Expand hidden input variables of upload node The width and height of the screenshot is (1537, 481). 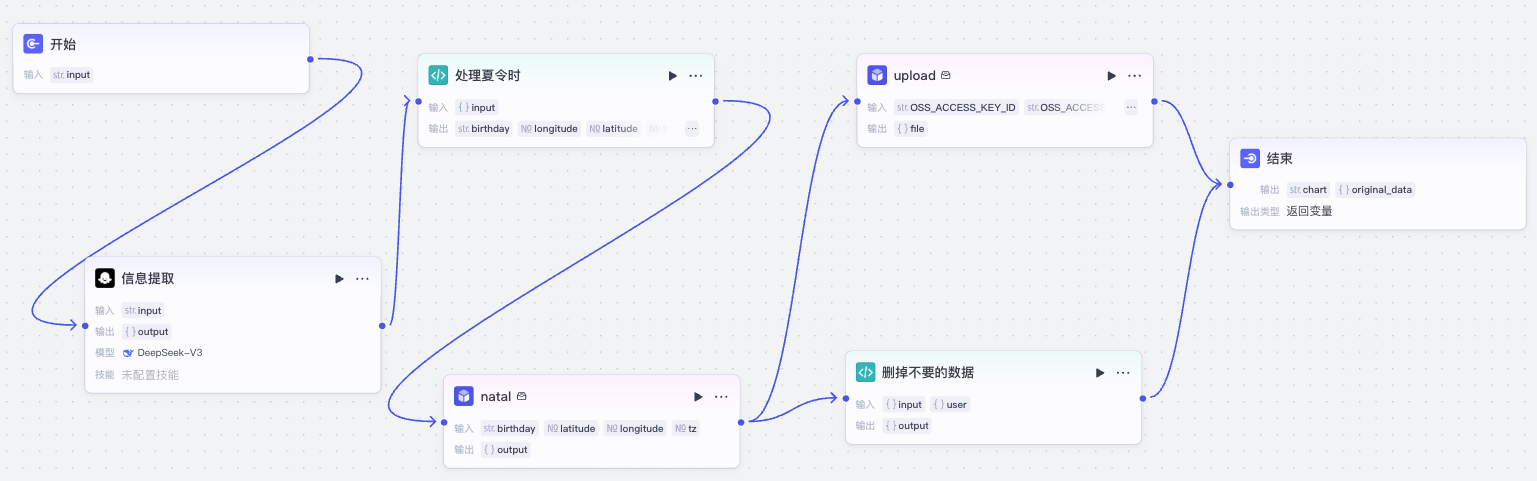(x=1131, y=107)
